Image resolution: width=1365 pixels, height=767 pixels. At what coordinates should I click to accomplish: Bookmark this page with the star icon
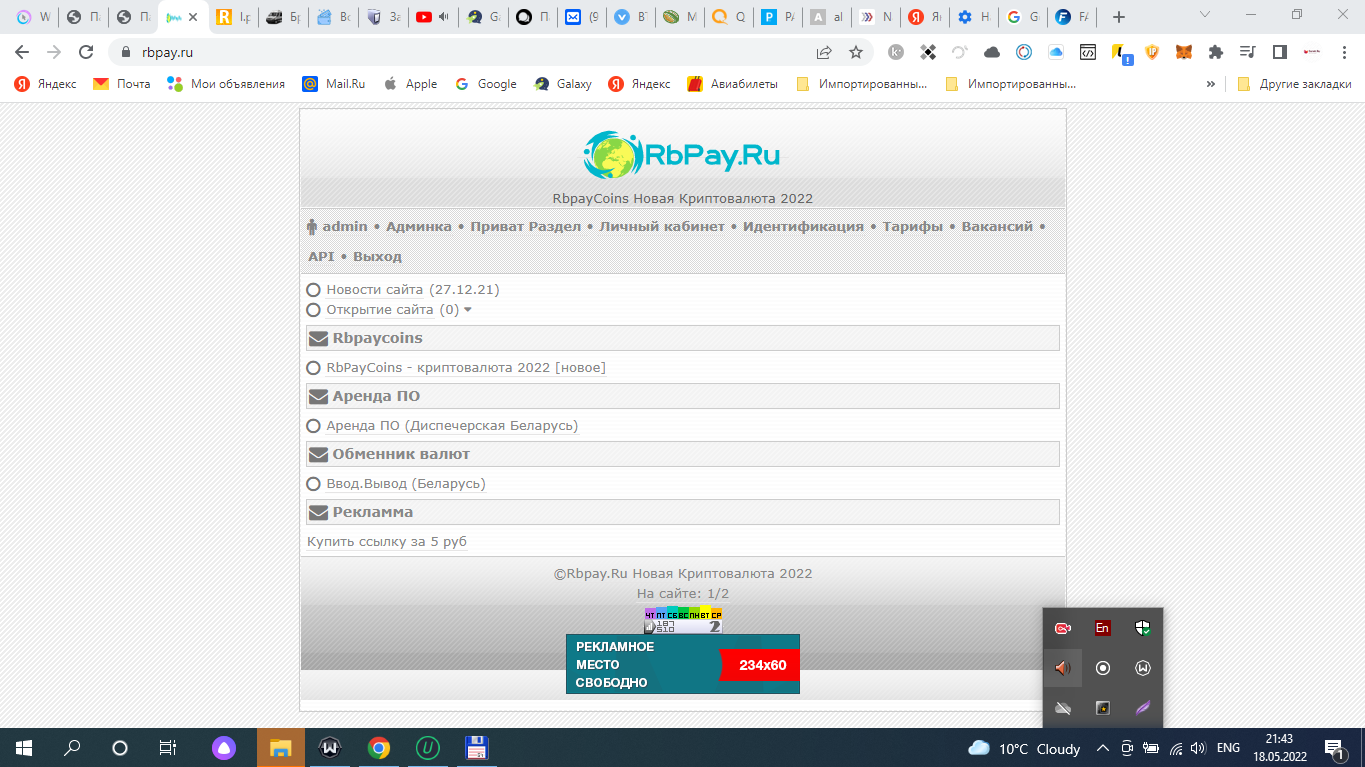(856, 52)
